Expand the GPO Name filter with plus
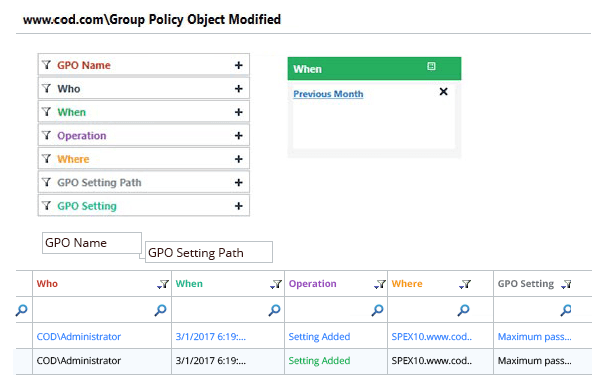This screenshot has width=612, height=382. (x=238, y=65)
